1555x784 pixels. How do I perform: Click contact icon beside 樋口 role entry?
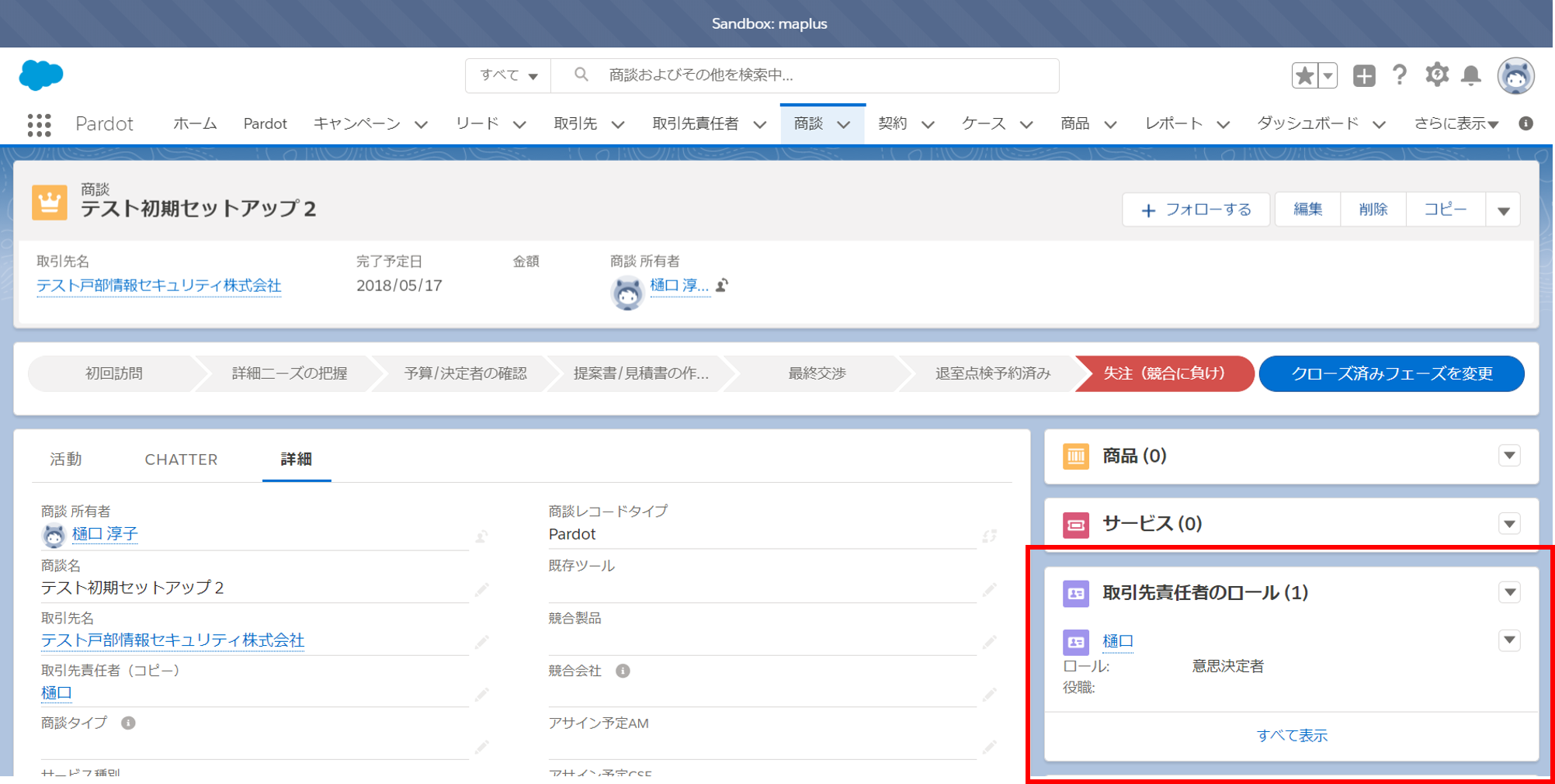1076,642
